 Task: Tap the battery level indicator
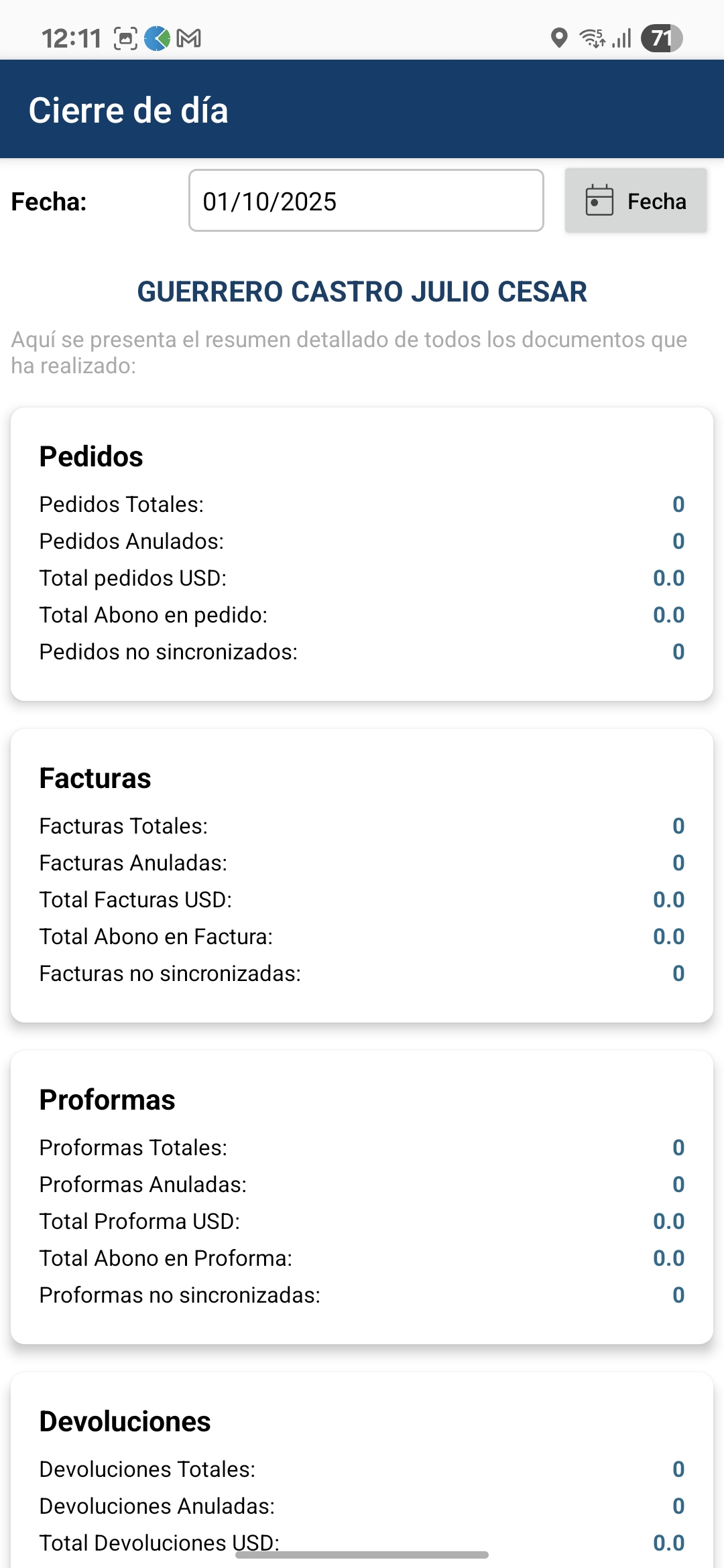click(661, 38)
